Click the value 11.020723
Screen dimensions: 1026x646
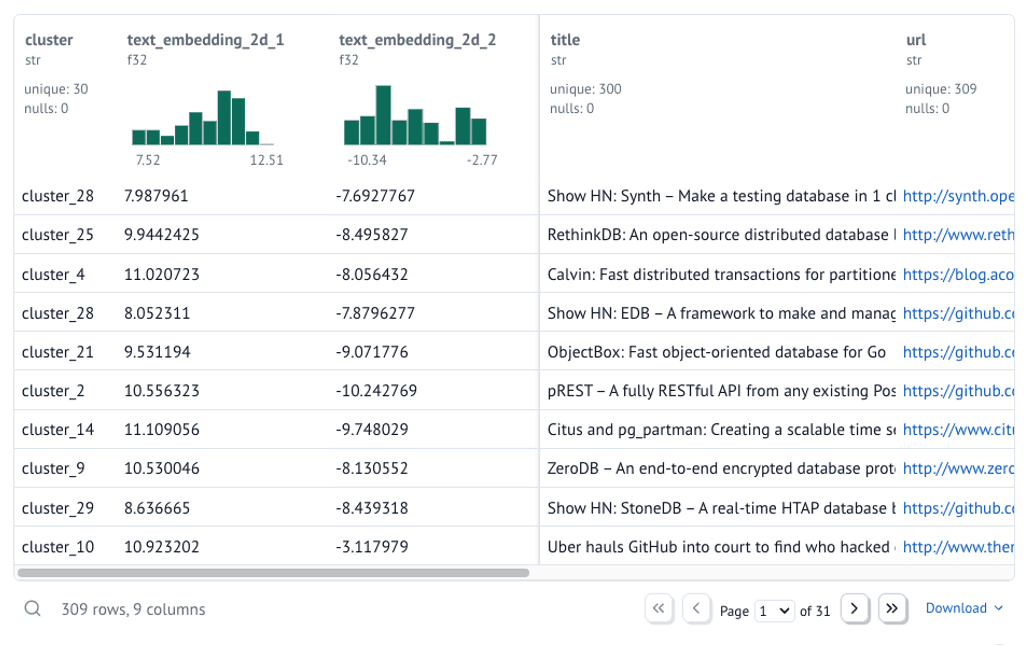162,275
